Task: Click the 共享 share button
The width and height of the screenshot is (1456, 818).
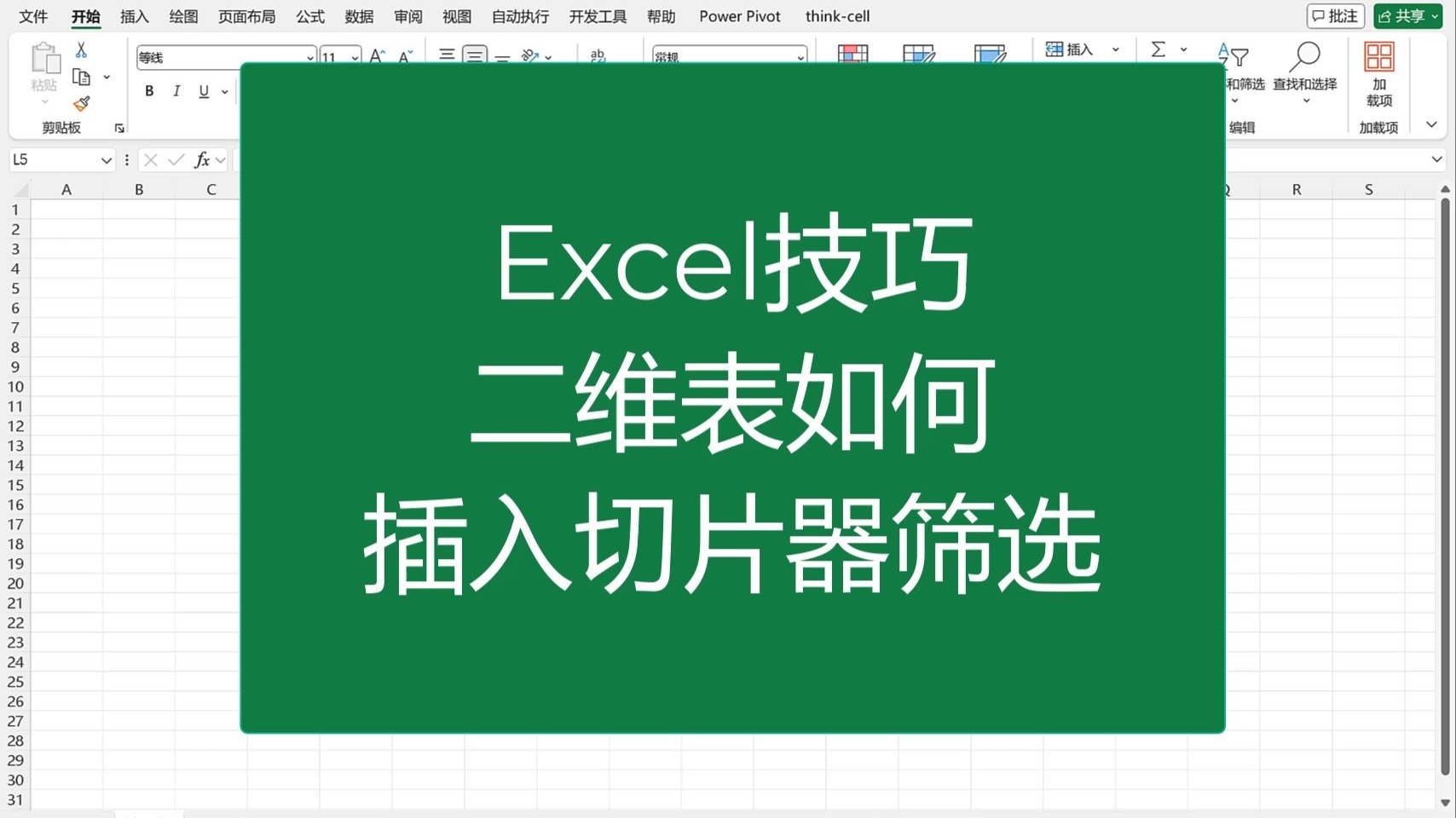Action: click(x=1407, y=16)
